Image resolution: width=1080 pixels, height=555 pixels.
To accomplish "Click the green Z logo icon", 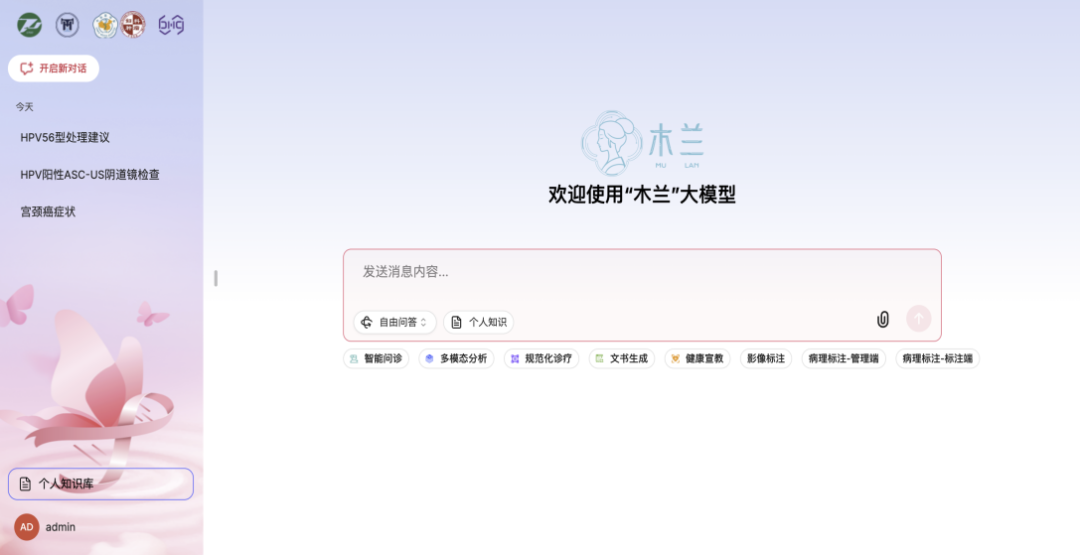I will 30,25.
